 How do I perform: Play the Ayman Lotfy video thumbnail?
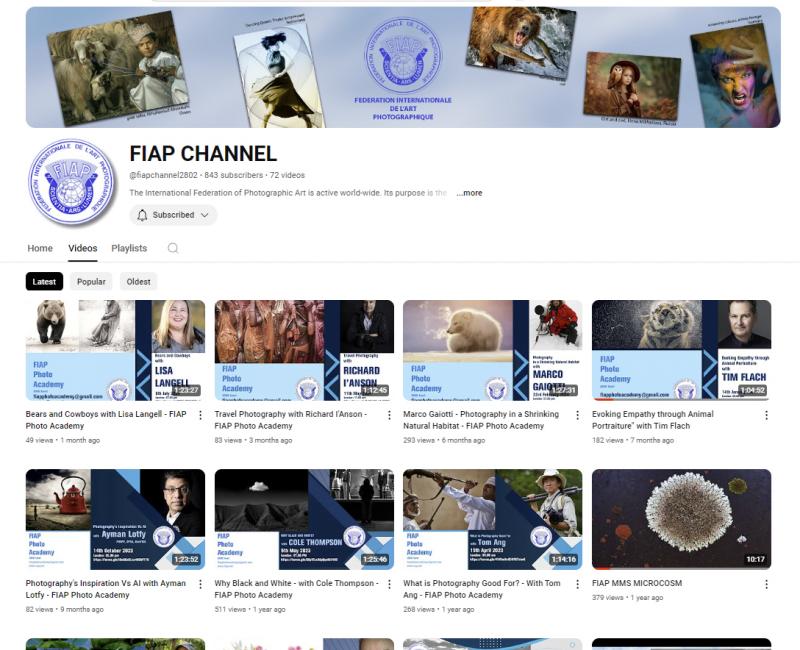[115, 519]
